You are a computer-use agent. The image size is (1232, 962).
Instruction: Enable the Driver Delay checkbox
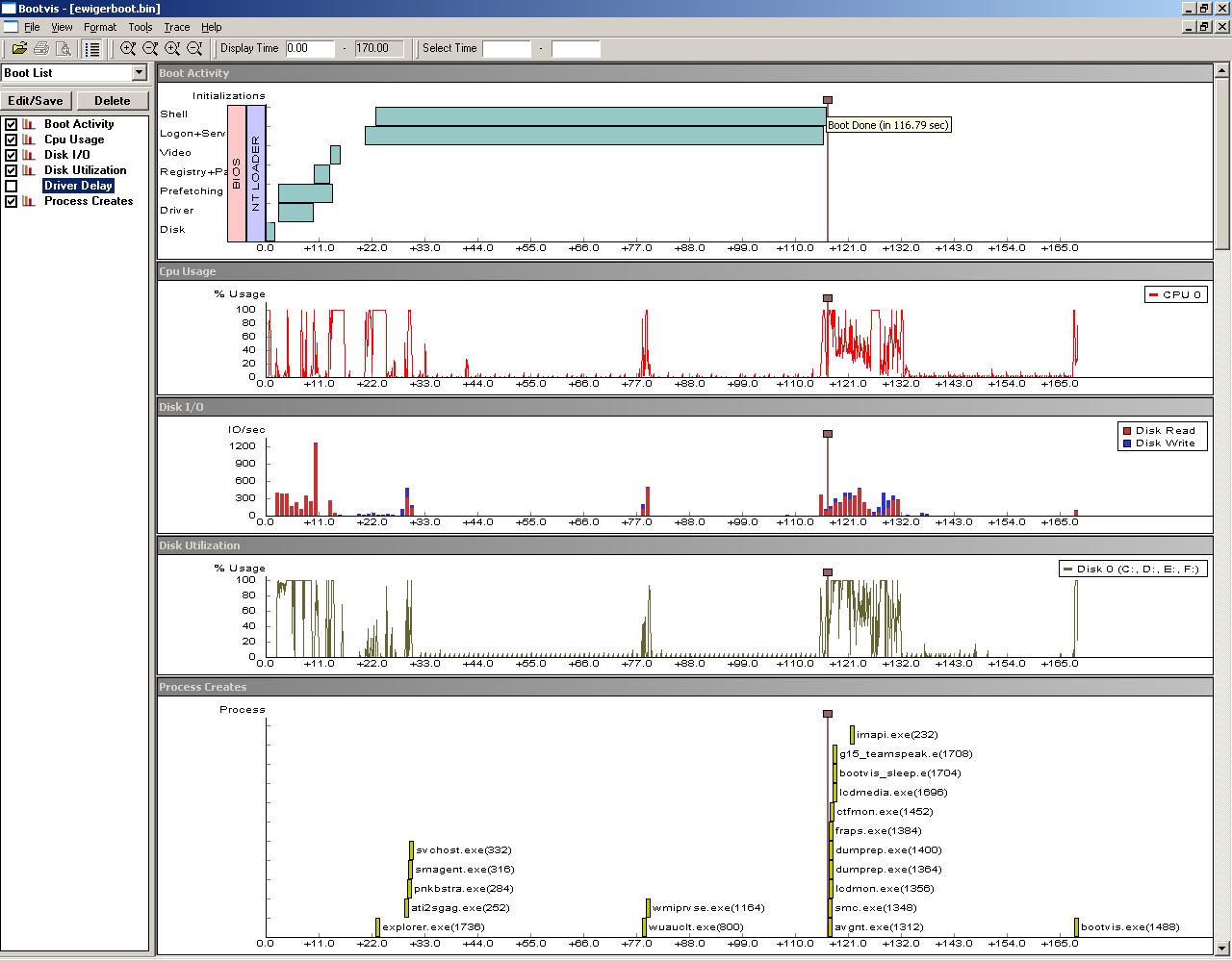12,186
